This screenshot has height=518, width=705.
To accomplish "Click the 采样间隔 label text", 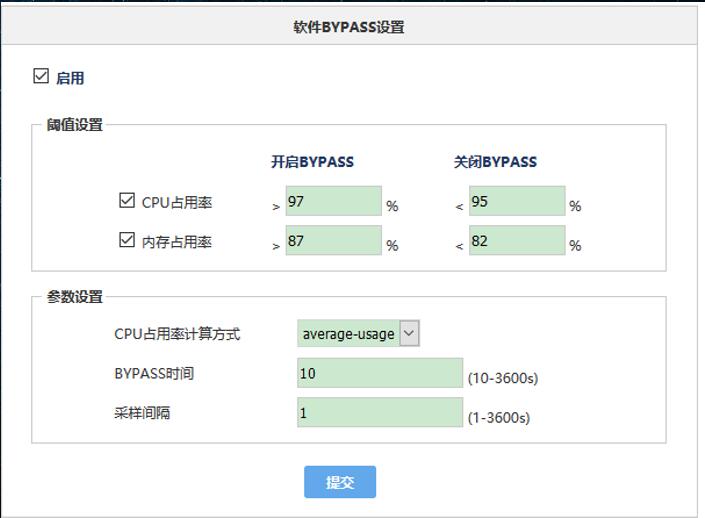I will pos(142,412).
